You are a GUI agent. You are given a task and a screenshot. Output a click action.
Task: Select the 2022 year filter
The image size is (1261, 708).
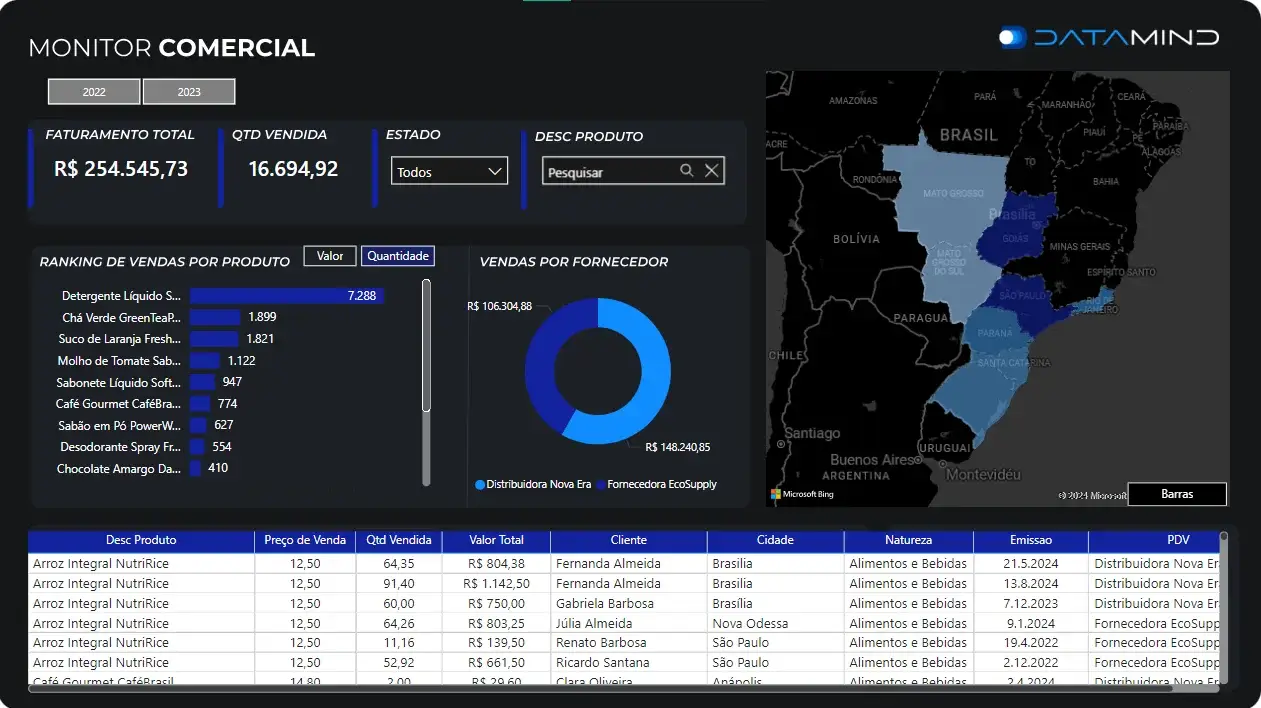[94, 92]
